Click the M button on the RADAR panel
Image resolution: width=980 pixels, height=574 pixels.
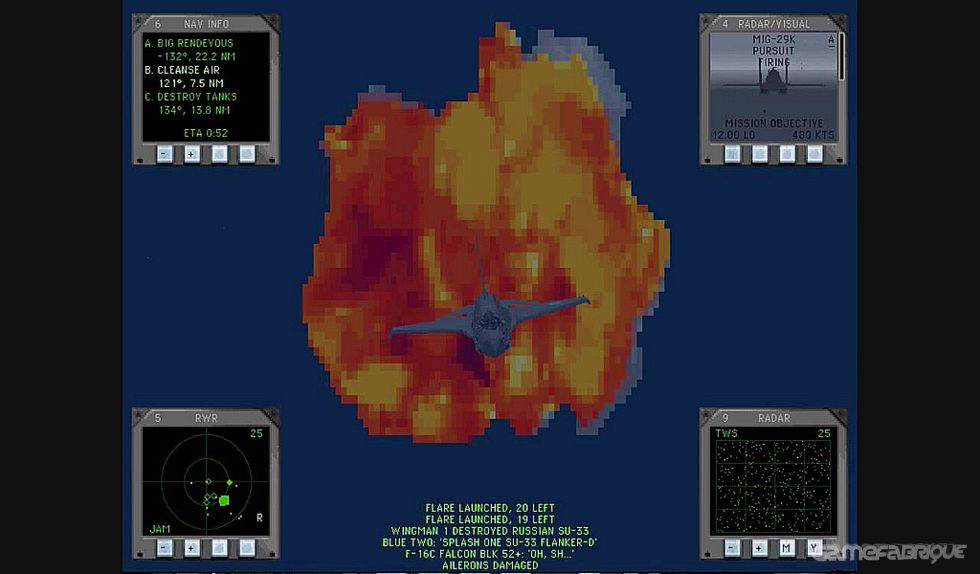click(x=787, y=548)
